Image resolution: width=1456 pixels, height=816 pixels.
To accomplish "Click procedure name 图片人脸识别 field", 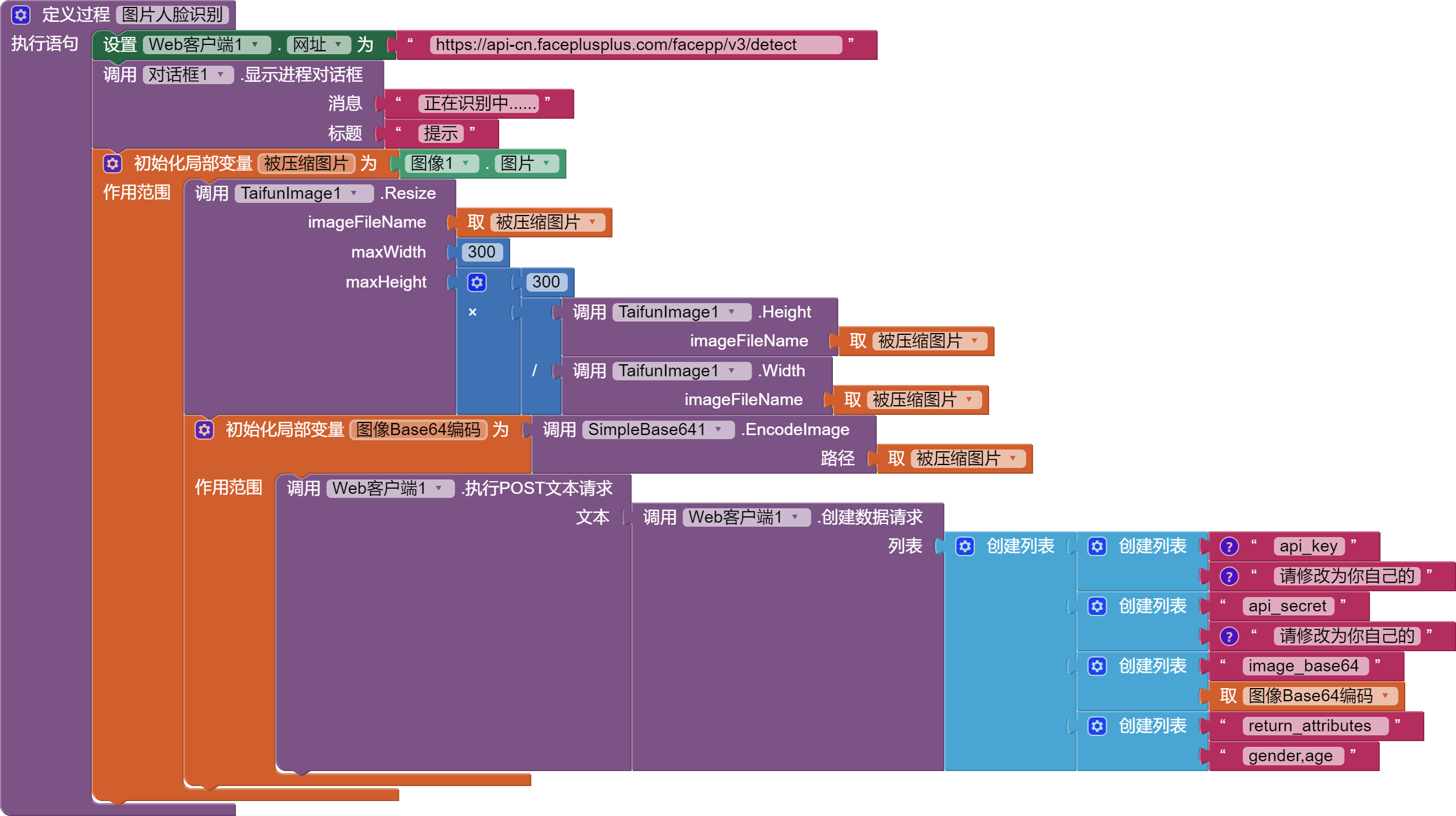I will tap(172, 14).
